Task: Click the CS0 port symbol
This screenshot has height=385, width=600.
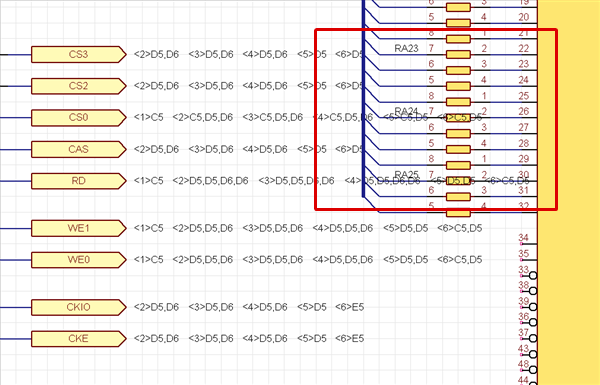Action: (x=78, y=117)
